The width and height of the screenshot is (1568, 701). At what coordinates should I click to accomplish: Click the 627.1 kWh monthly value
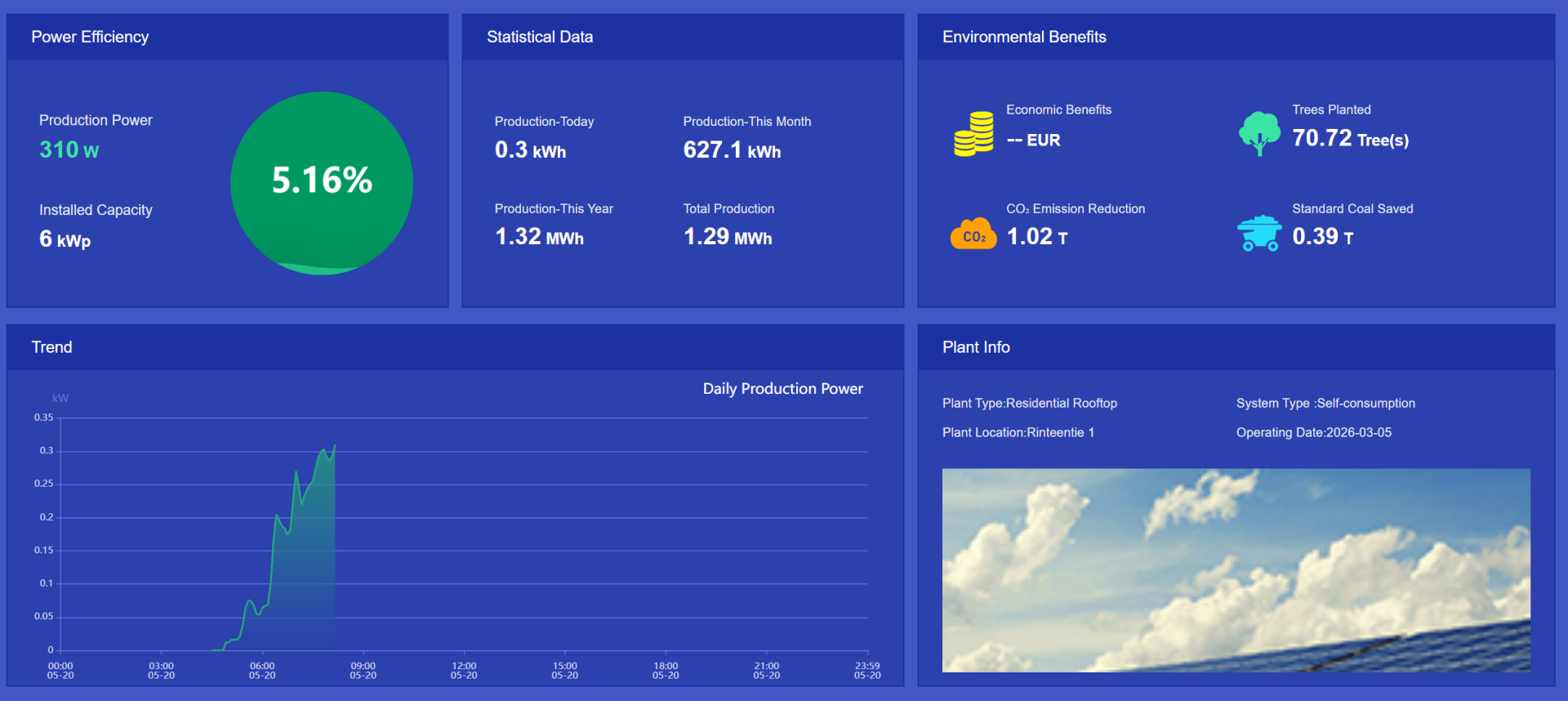pyautogui.click(x=732, y=150)
